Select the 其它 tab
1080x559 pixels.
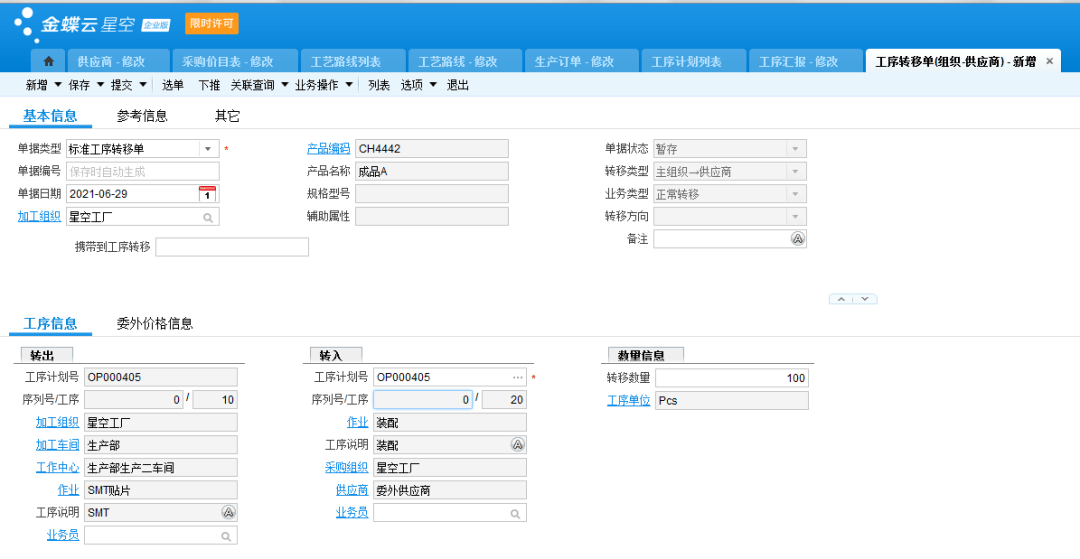[x=227, y=116]
